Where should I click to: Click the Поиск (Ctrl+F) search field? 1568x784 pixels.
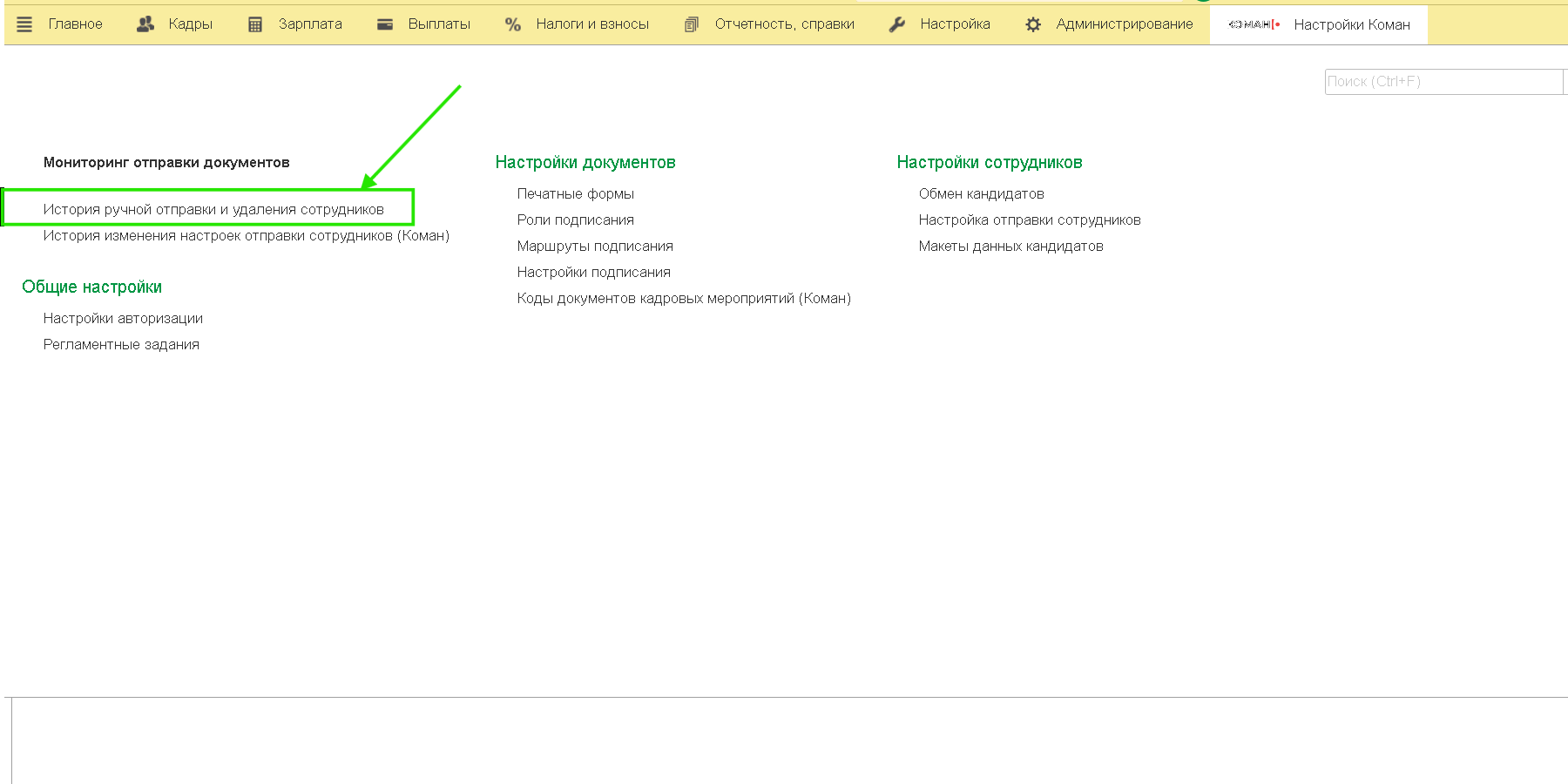pyautogui.click(x=1442, y=81)
